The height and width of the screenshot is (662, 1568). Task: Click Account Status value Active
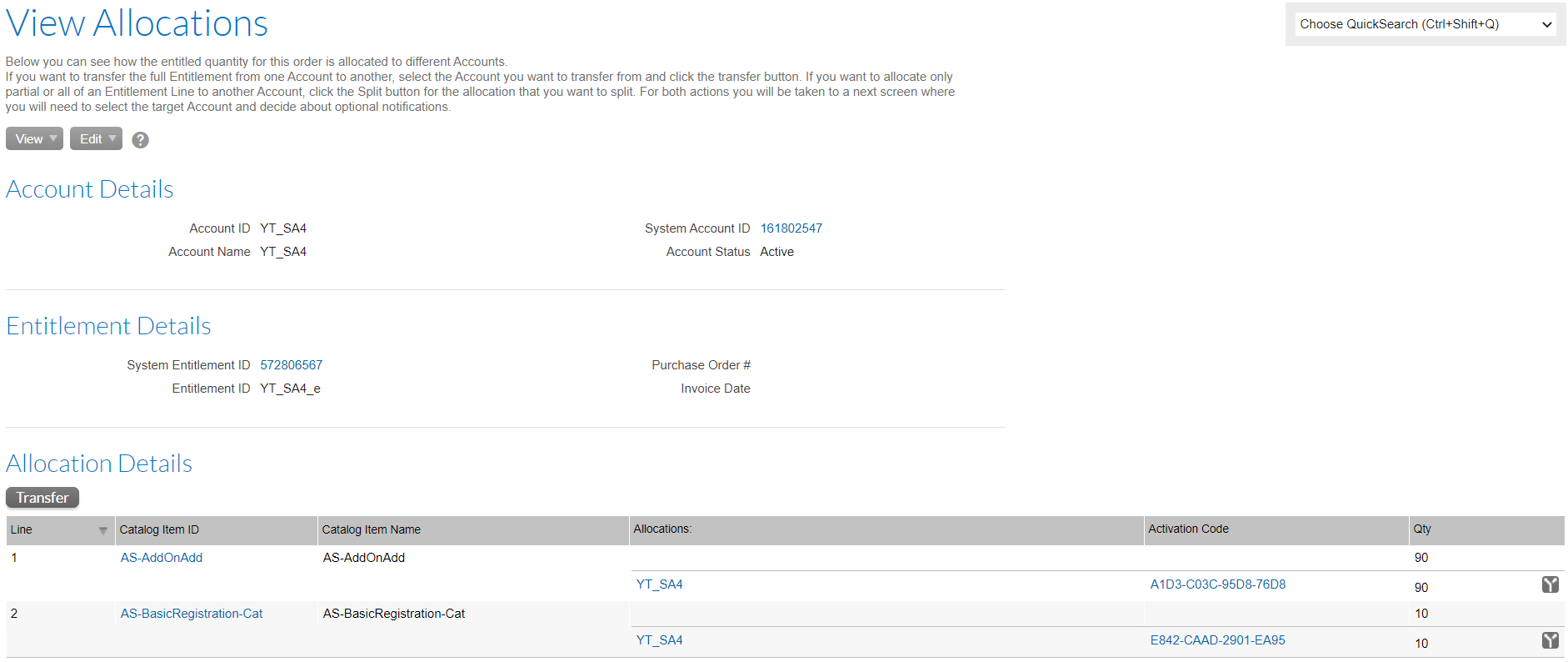pyautogui.click(x=777, y=252)
